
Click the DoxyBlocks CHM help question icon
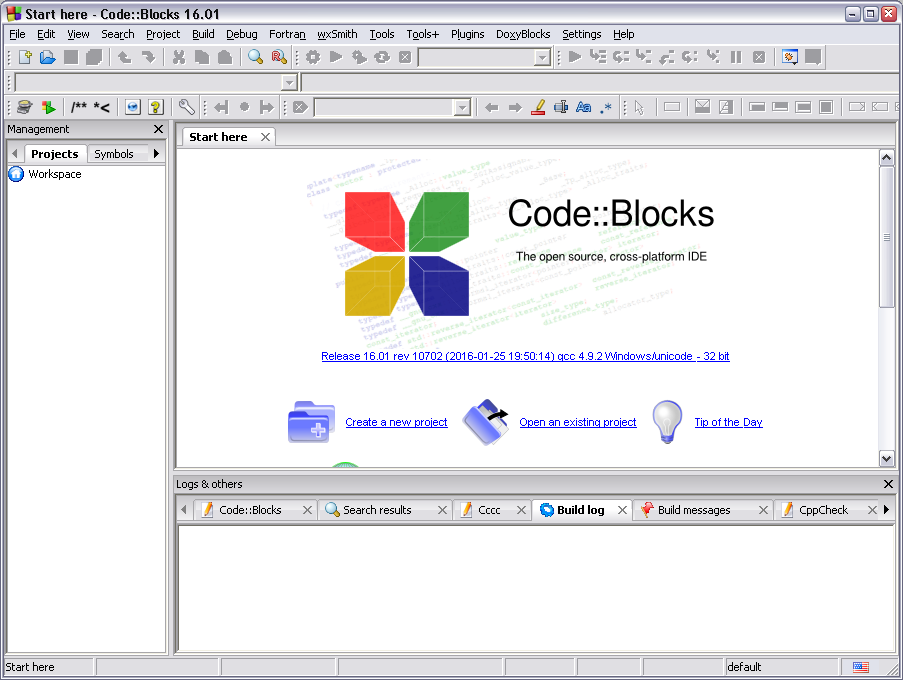(156, 107)
